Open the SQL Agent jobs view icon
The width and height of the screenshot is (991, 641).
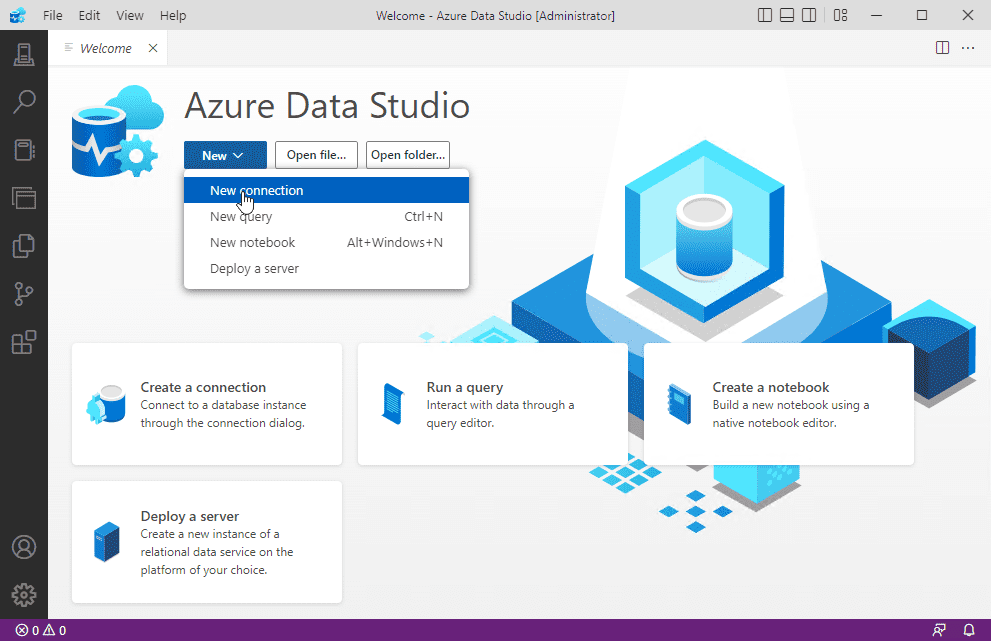(24, 198)
